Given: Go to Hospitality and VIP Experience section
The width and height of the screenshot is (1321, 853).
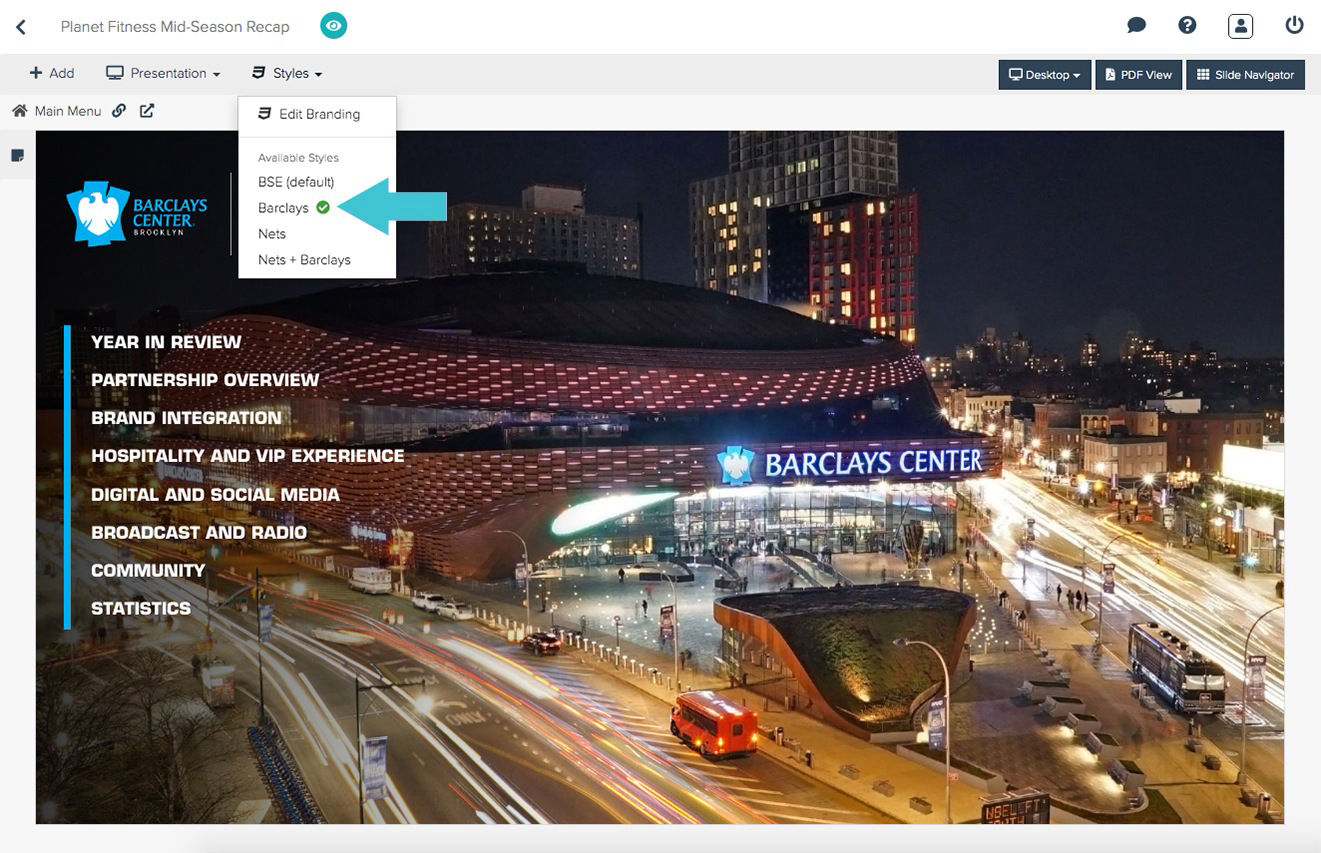Looking at the screenshot, I should coord(247,456).
